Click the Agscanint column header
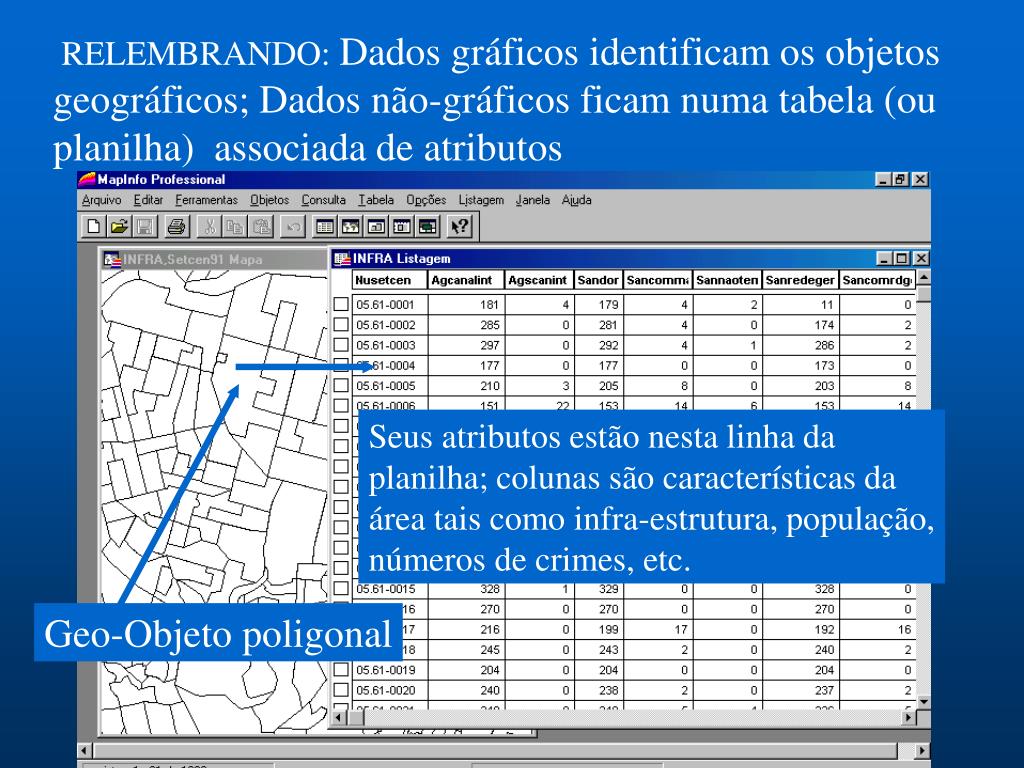 point(539,280)
